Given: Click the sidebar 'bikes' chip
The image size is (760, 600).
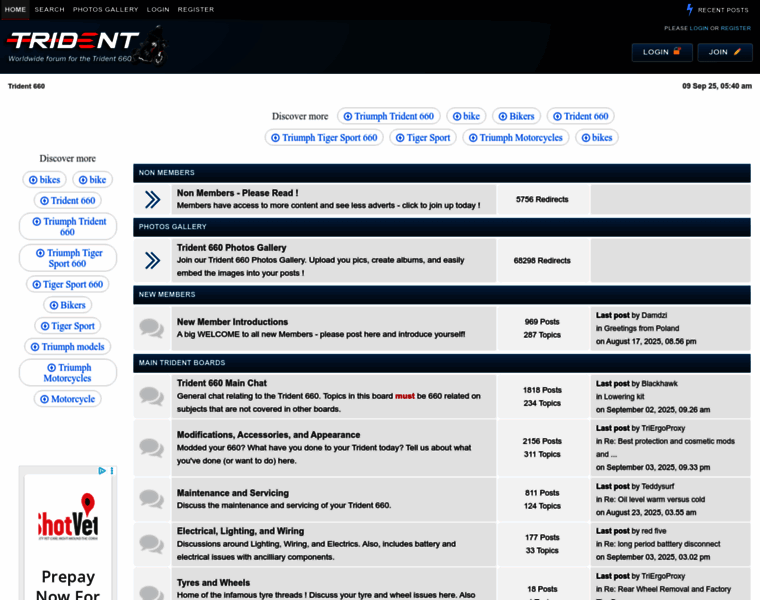Looking at the screenshot, I should click(x=45, y=180).
